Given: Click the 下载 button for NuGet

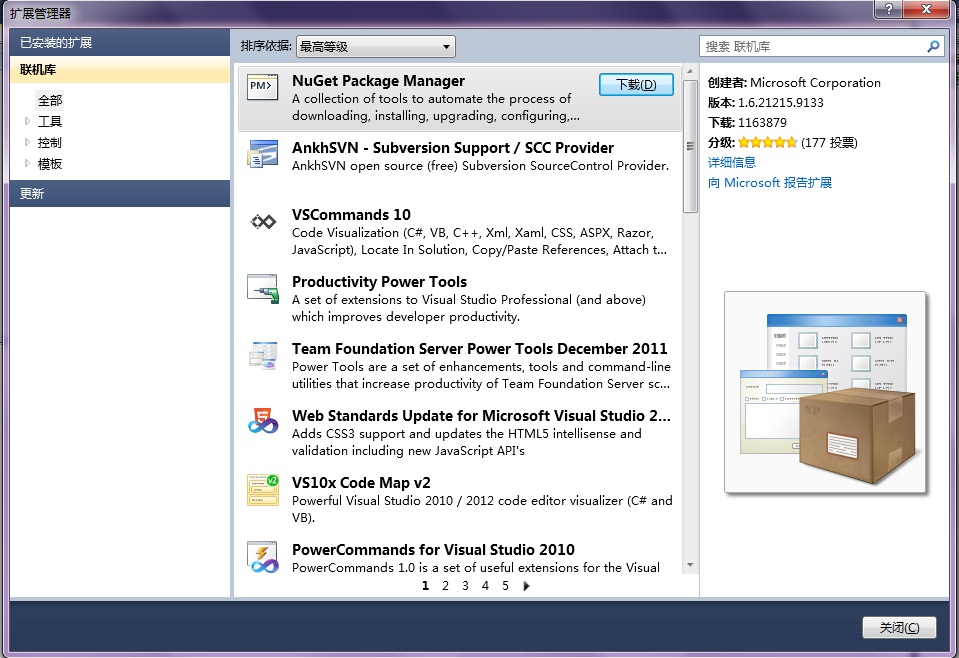Looking at the screenshot, I should [x=636, y=85].
